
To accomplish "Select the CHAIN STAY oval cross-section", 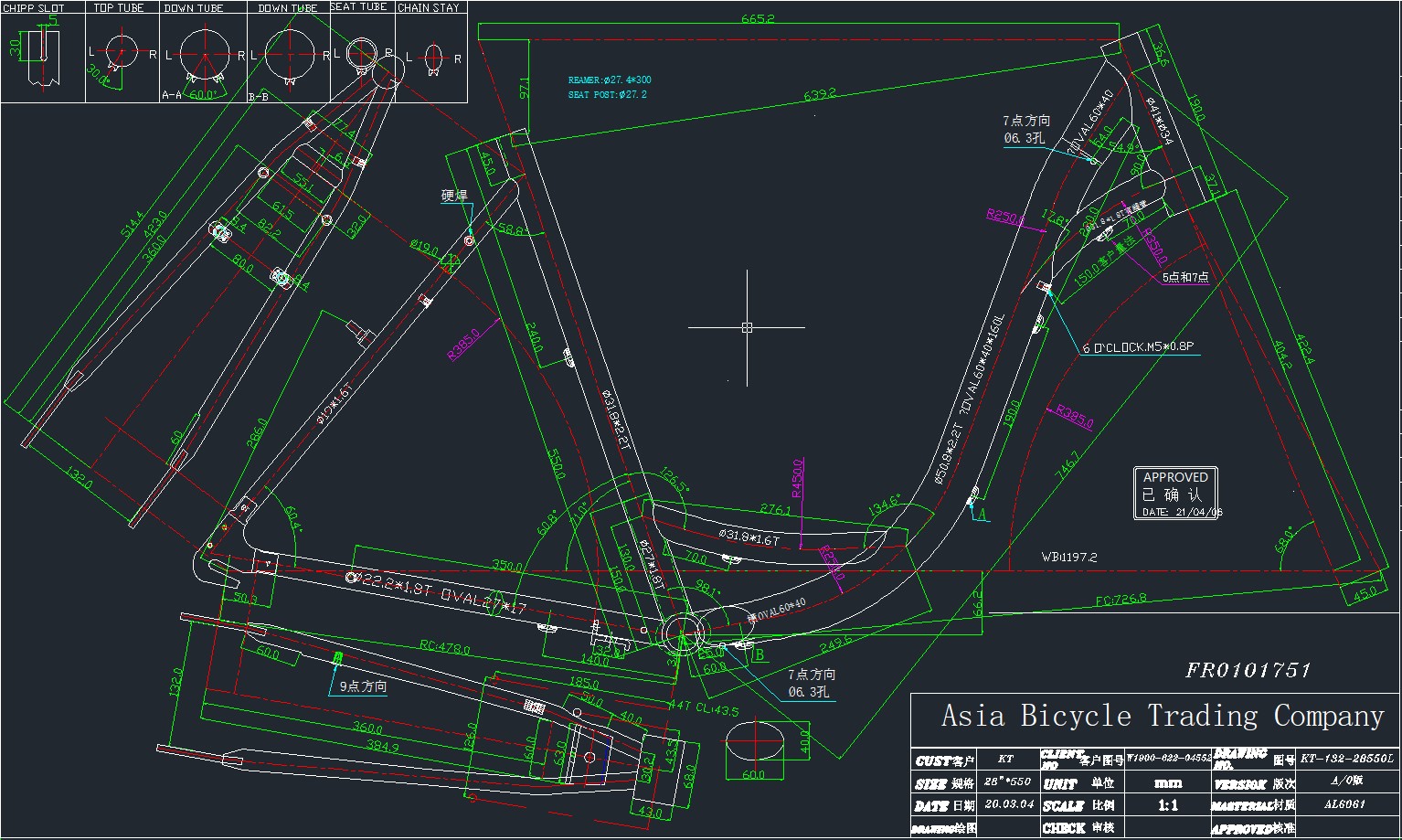I will click(433, 57).
